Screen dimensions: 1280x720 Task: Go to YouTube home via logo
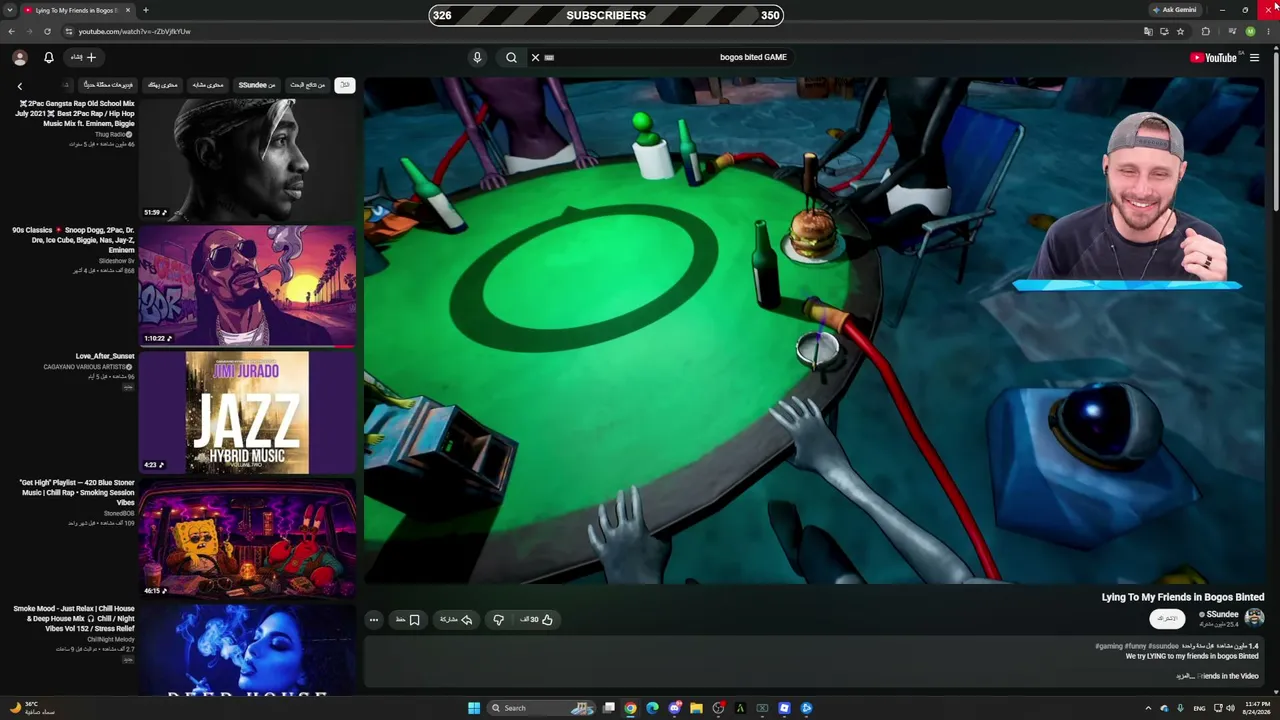click(x=1213, y=58)
